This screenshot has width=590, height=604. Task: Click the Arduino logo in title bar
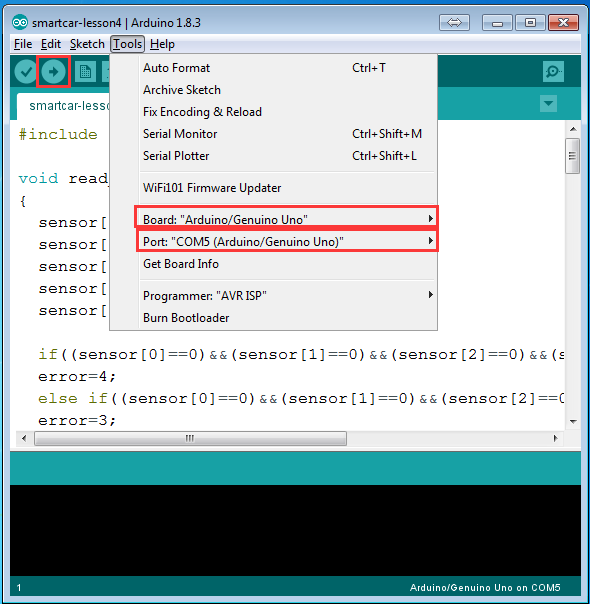click(20, 22)
